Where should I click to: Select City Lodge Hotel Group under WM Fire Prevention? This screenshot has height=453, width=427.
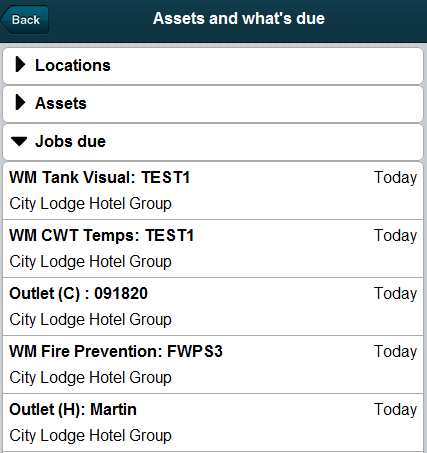90,378
